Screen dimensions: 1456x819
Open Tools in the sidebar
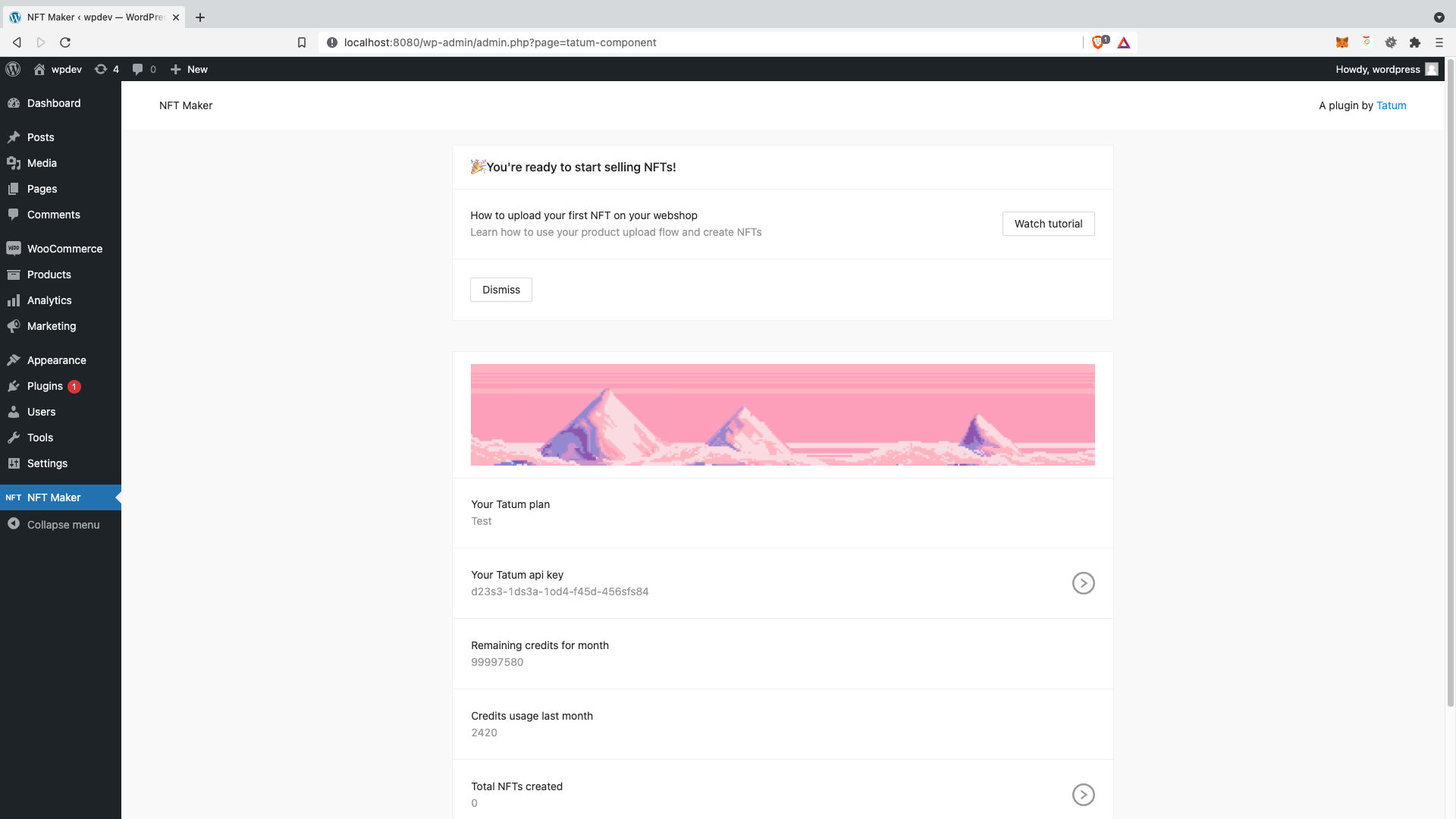(61, 438)
